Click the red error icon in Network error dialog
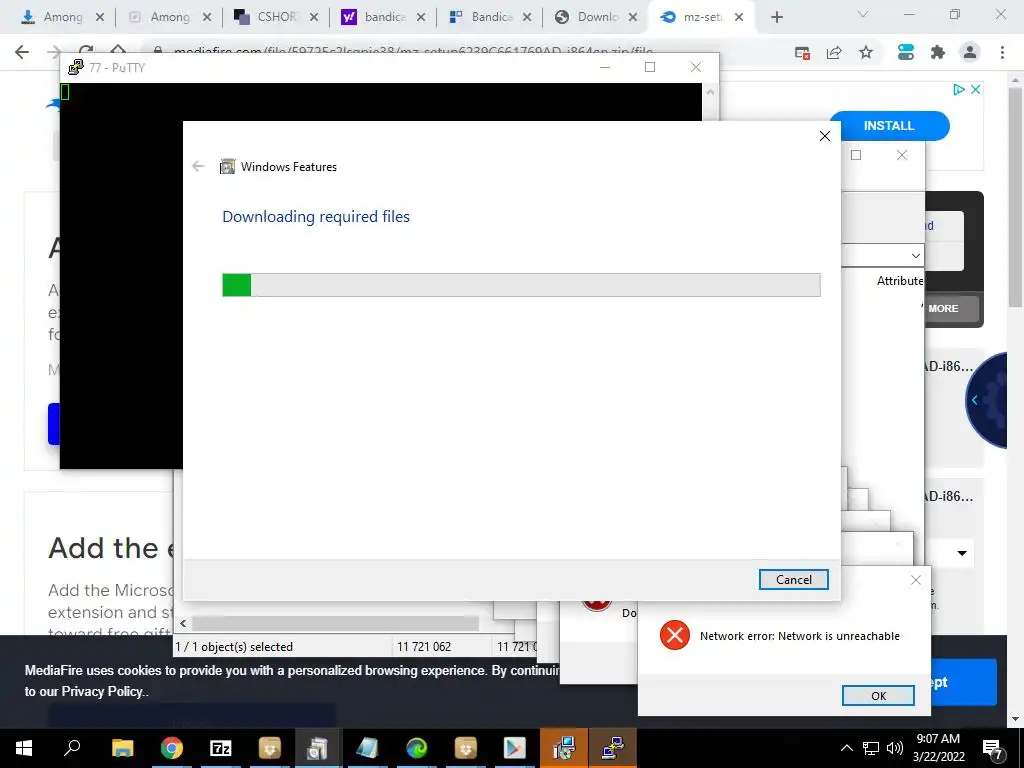This screenshot has width=1024, height=768. click(x=675, y=635)
